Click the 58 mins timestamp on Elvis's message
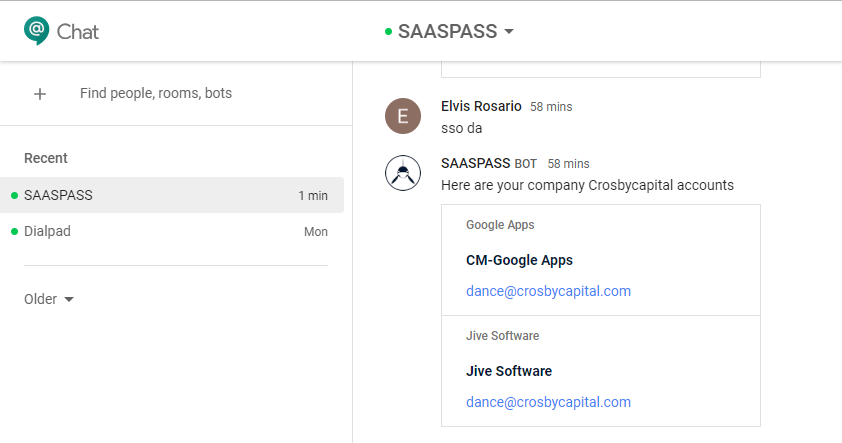This screenshot has height=443, width=842. [x=551, y=107]
